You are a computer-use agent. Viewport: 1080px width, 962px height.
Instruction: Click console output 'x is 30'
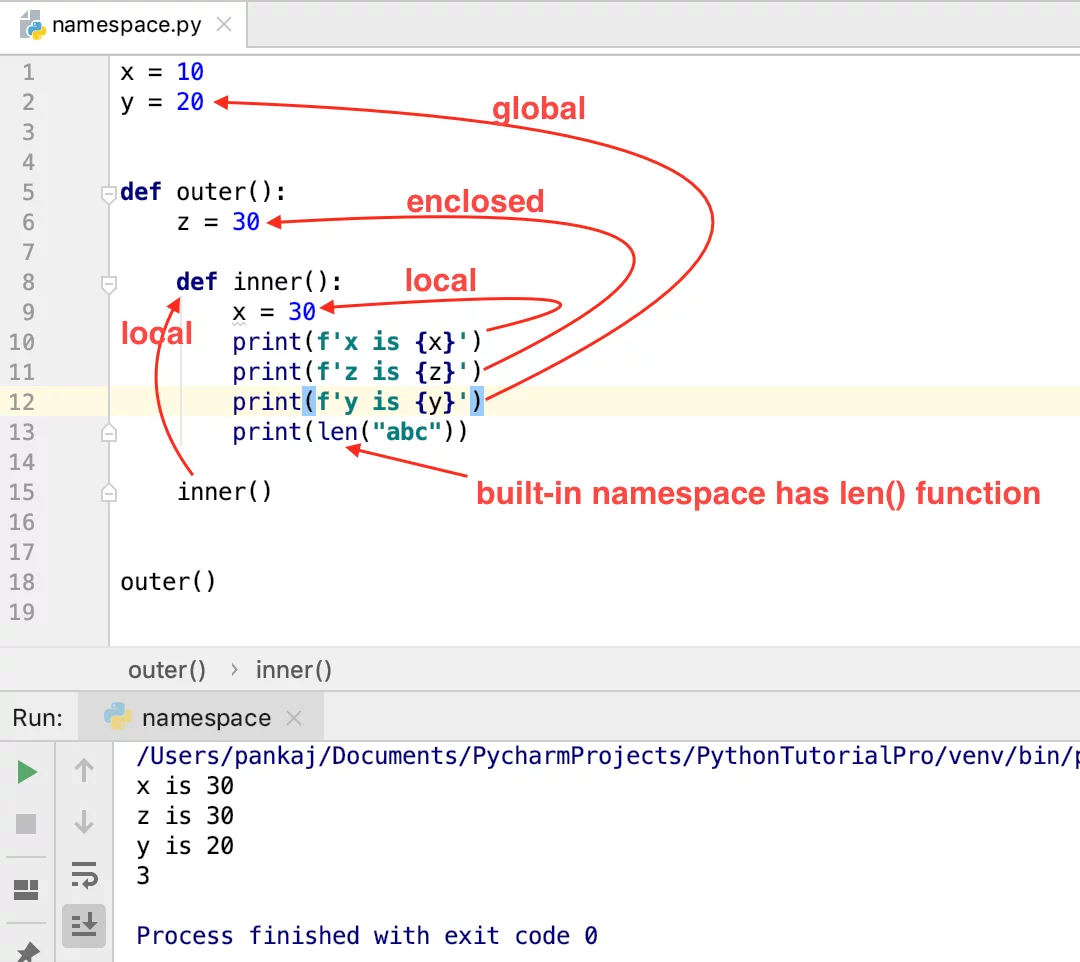click(x=185, y=786)
